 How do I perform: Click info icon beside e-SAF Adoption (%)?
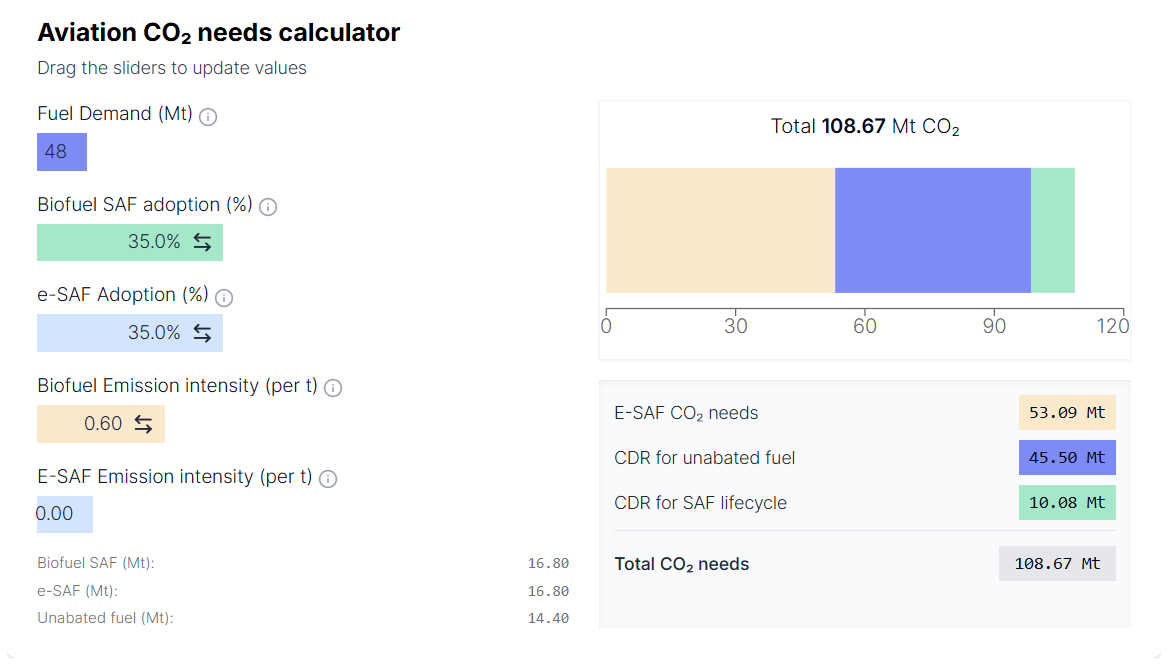click(224, 298)
